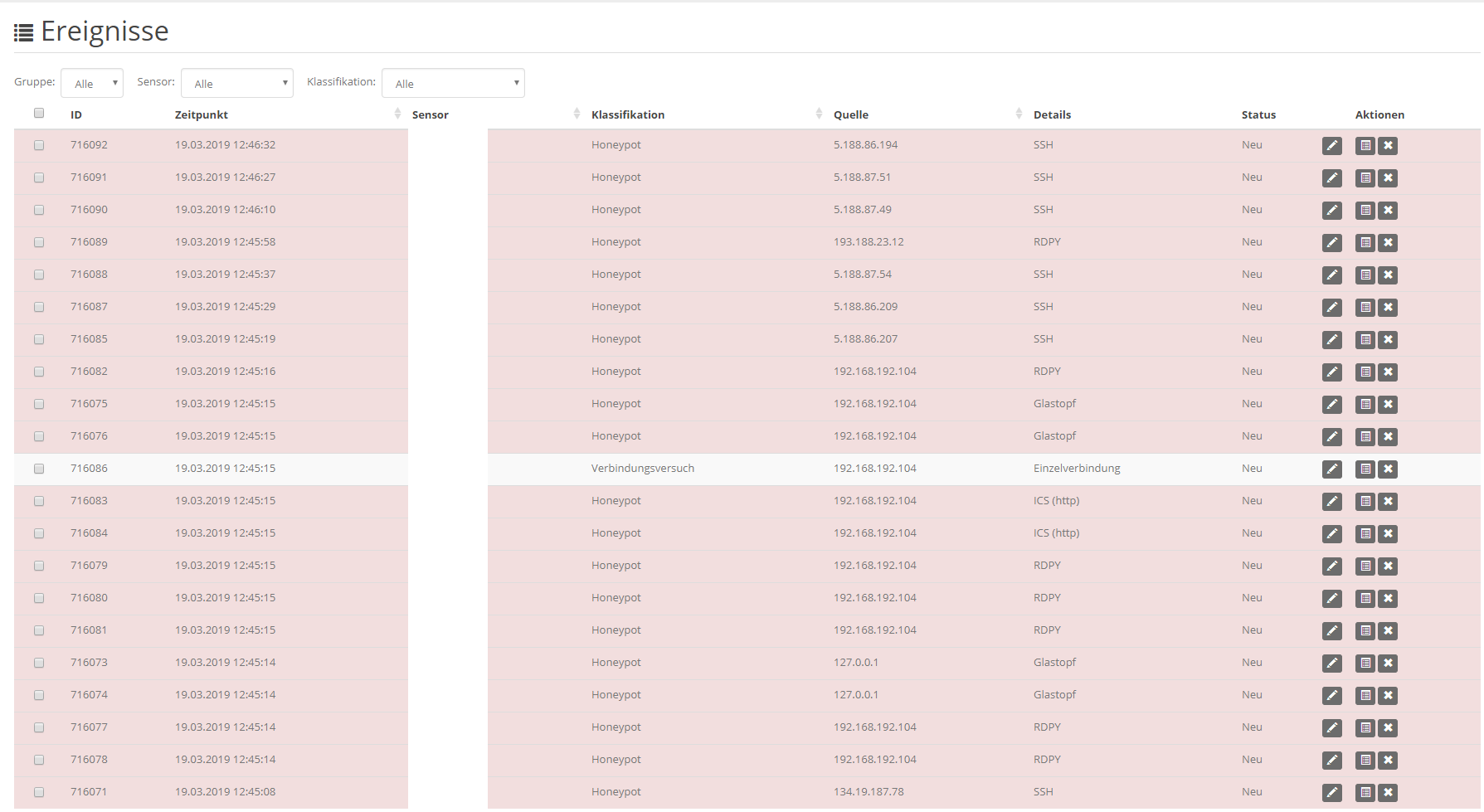Show details of event 716092
Viewport: 1484px width, 812px height.
coord(1365,146)
